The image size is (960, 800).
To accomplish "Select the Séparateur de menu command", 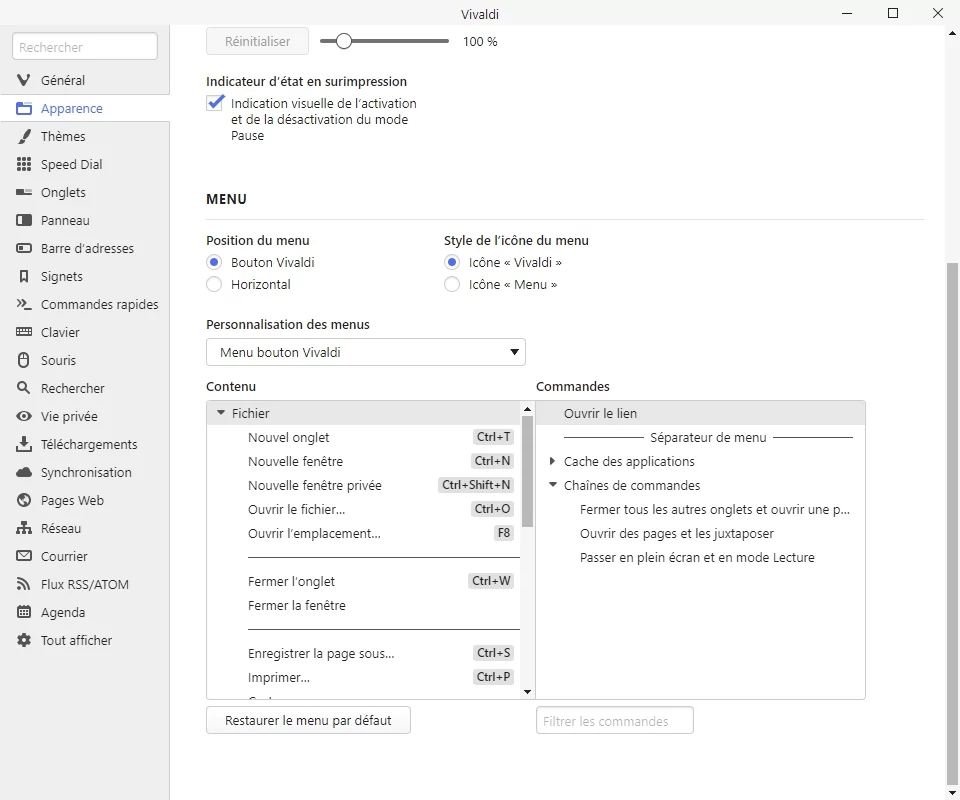I will 700,437.
